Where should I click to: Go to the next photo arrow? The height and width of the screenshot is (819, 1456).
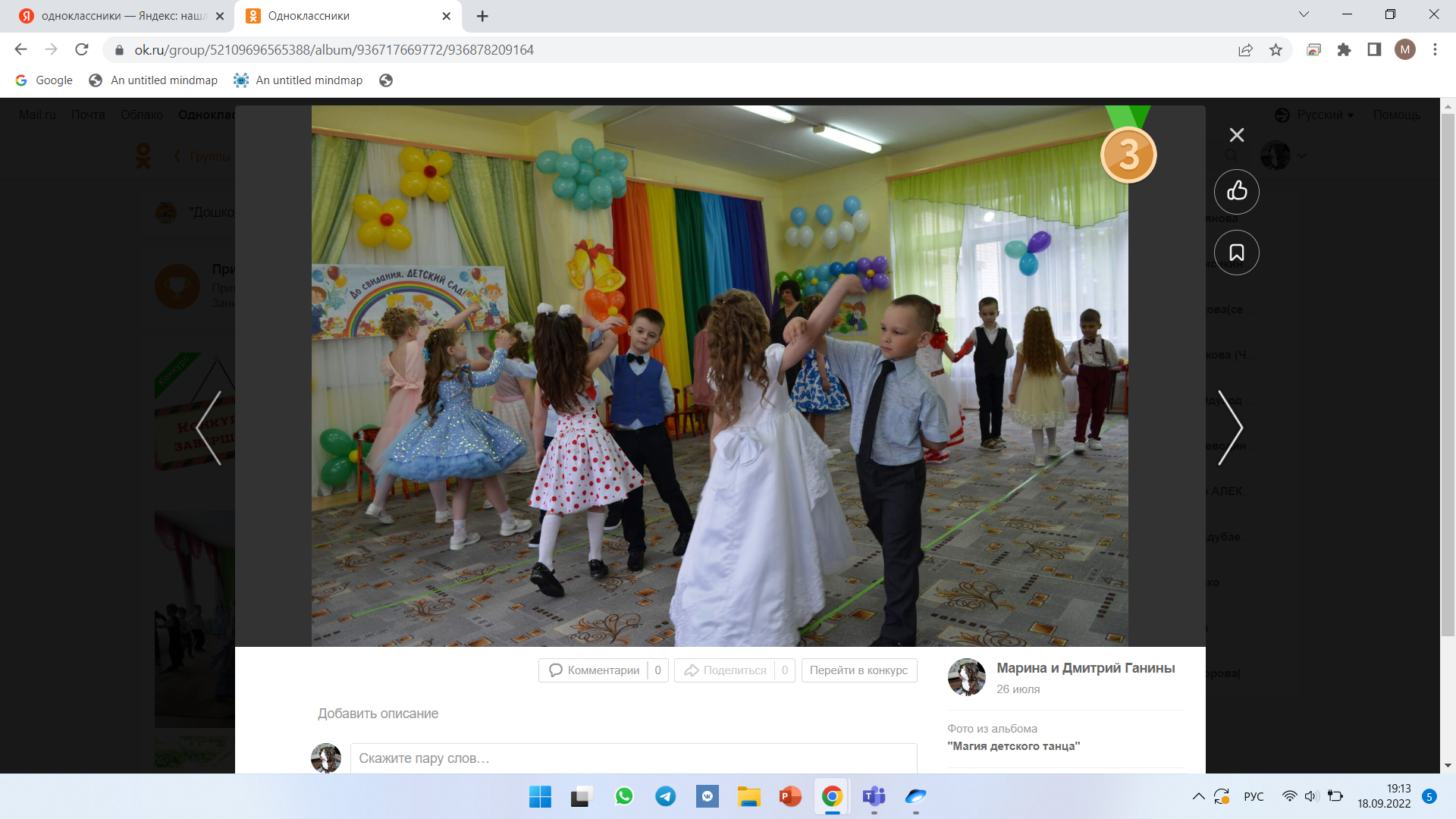click(1229, 428)
